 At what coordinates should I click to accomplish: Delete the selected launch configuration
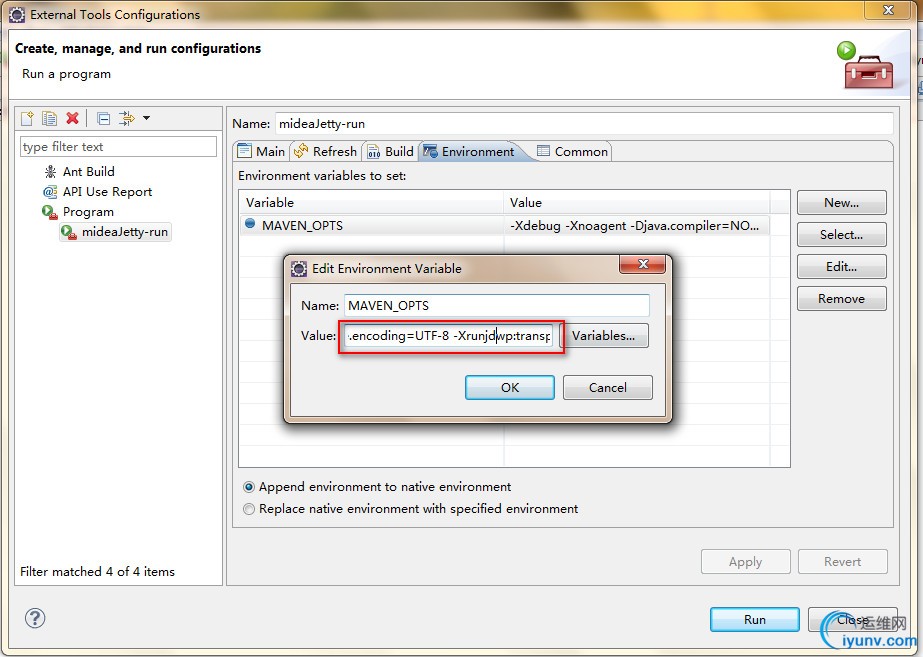click(72, 118)
